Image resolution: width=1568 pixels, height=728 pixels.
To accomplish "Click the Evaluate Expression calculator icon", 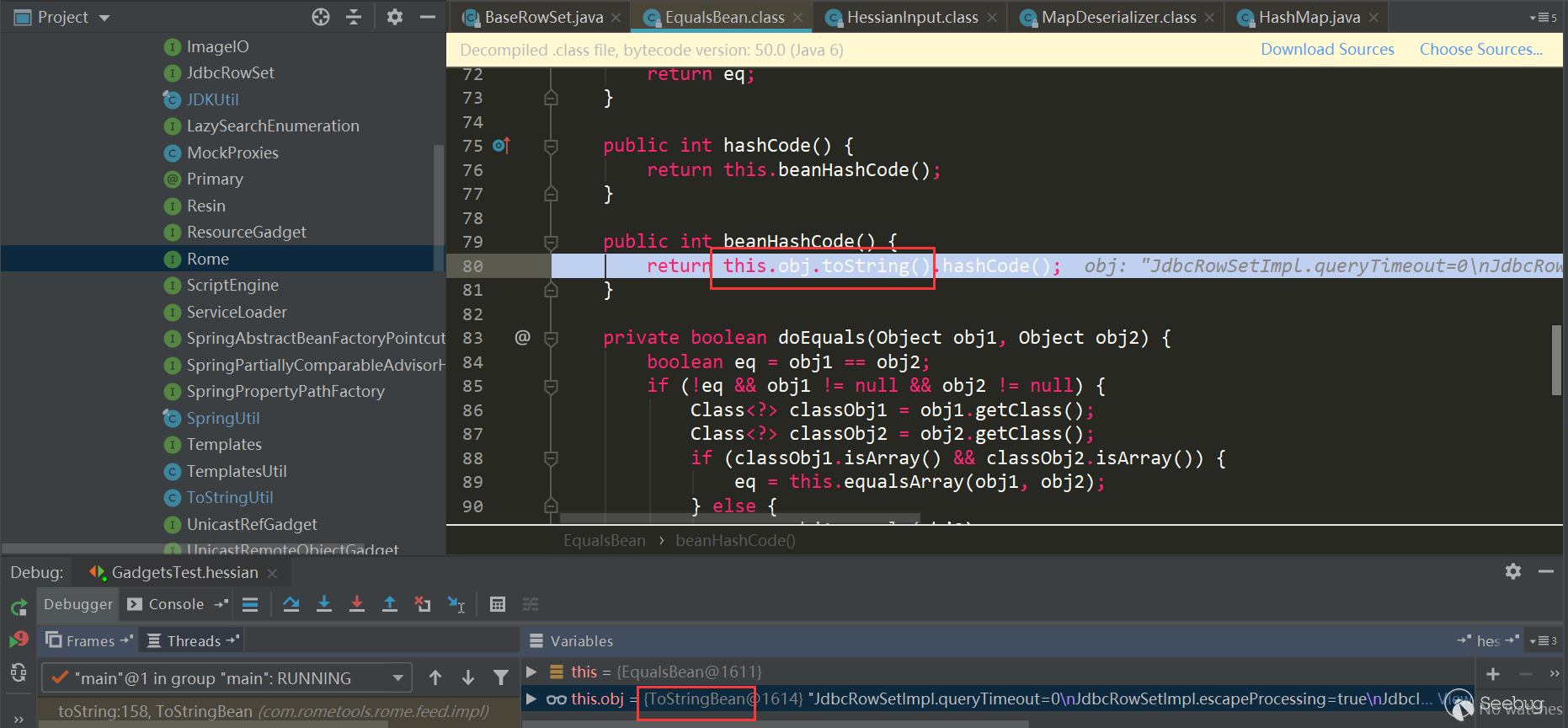I will pyautogui.click(x=498, y=604).
